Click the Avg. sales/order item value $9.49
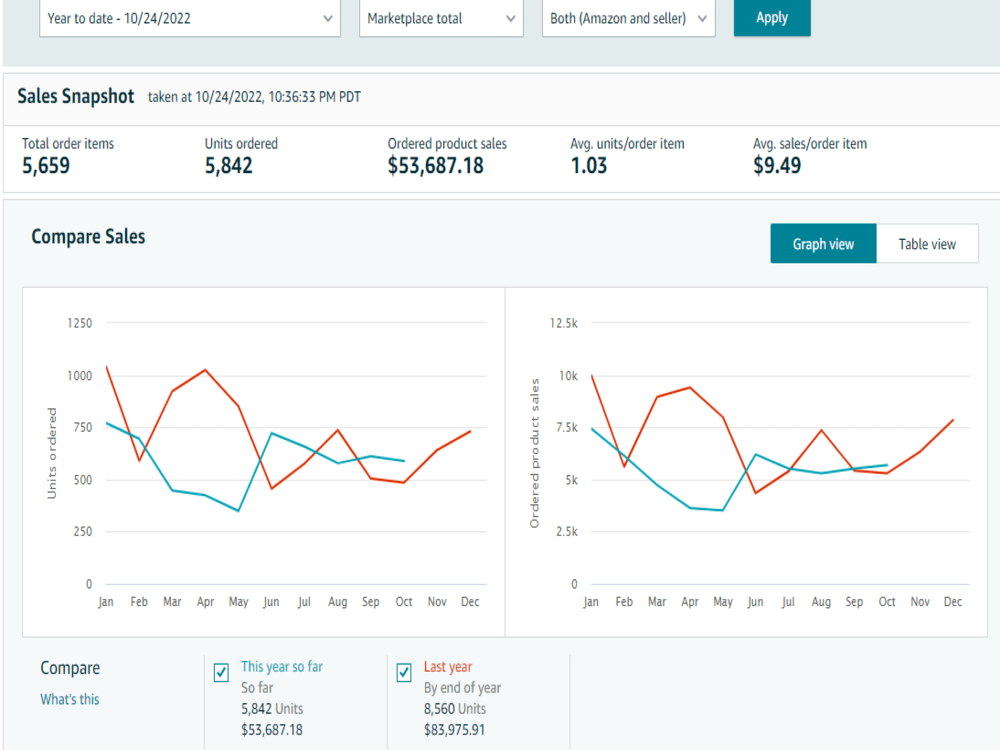 777,166
